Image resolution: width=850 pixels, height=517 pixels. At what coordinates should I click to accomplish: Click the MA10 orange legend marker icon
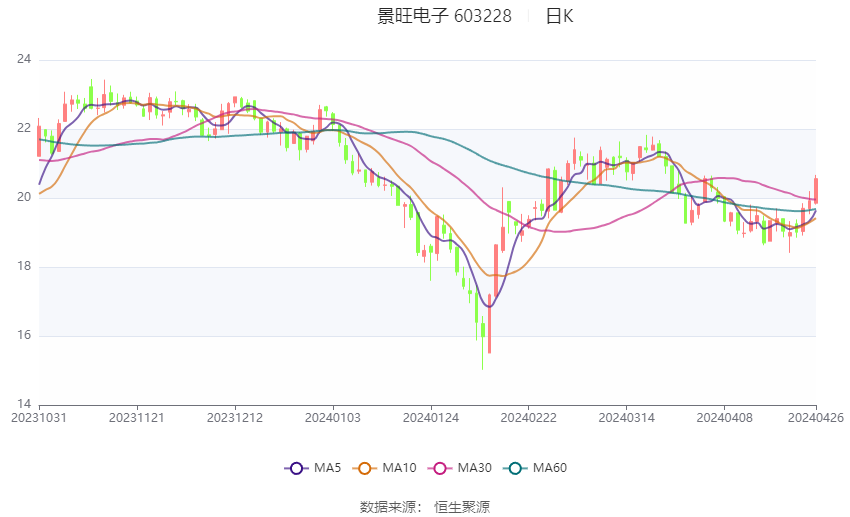pos(365,468)
